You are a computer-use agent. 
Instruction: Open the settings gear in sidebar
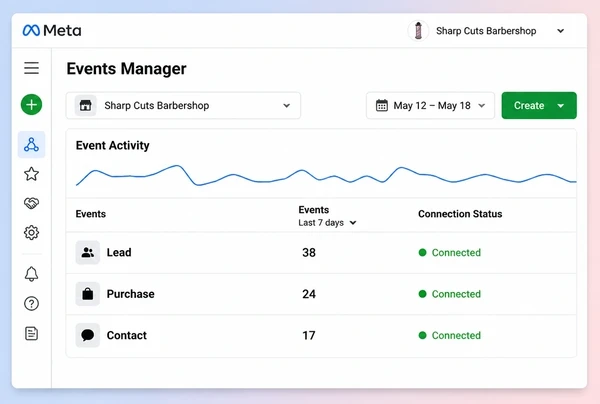31,233
